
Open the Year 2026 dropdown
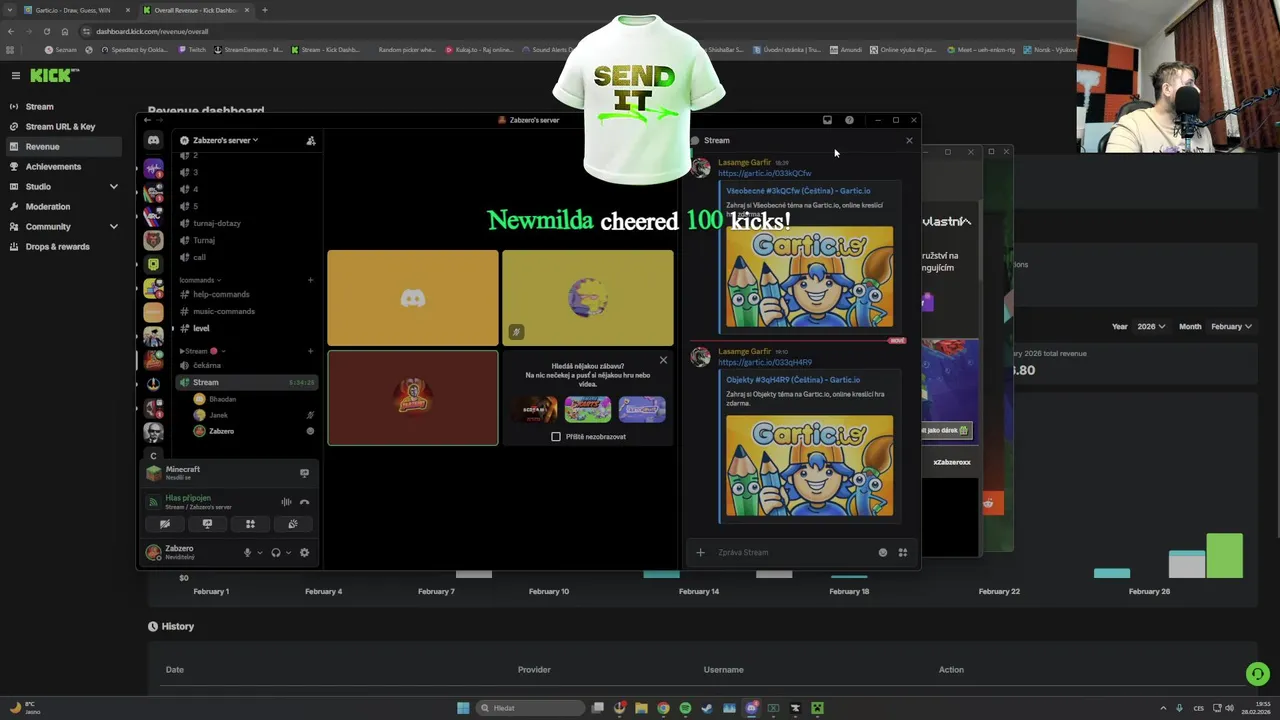(1152, 326)
